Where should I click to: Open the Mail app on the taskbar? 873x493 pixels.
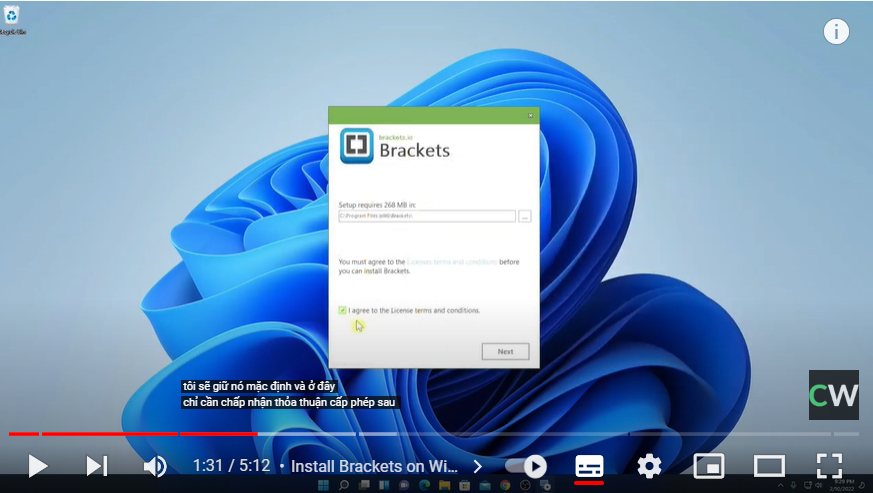[x=484, y=485]
